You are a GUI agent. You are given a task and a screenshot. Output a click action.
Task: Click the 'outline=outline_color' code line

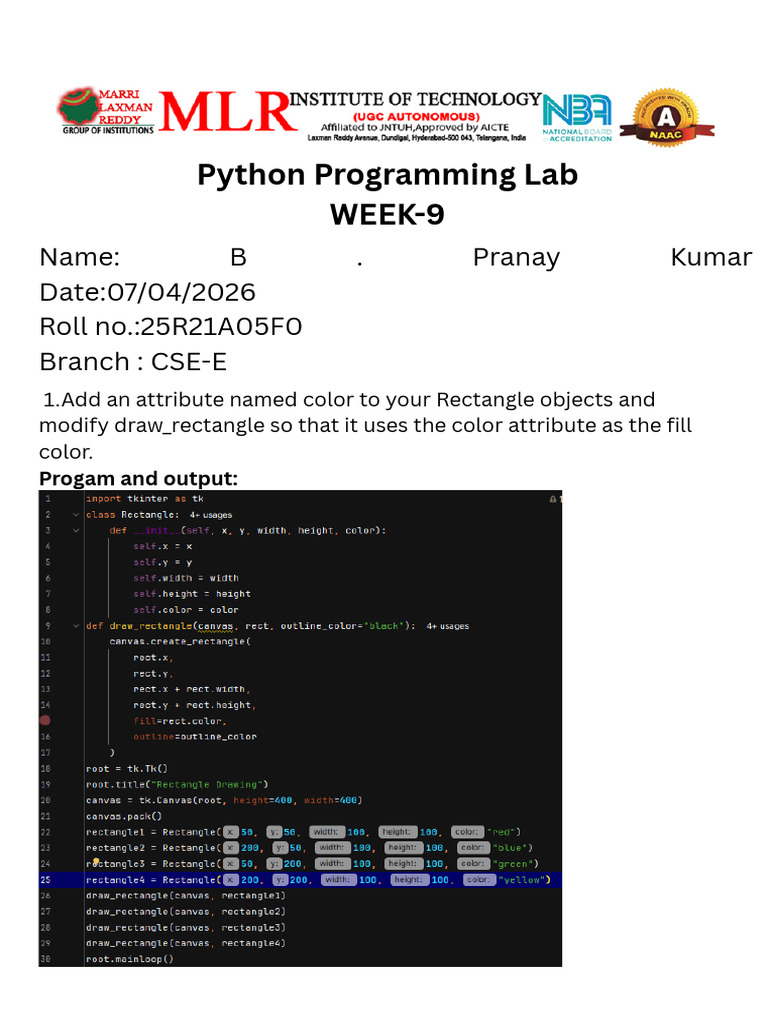[195, 737]
